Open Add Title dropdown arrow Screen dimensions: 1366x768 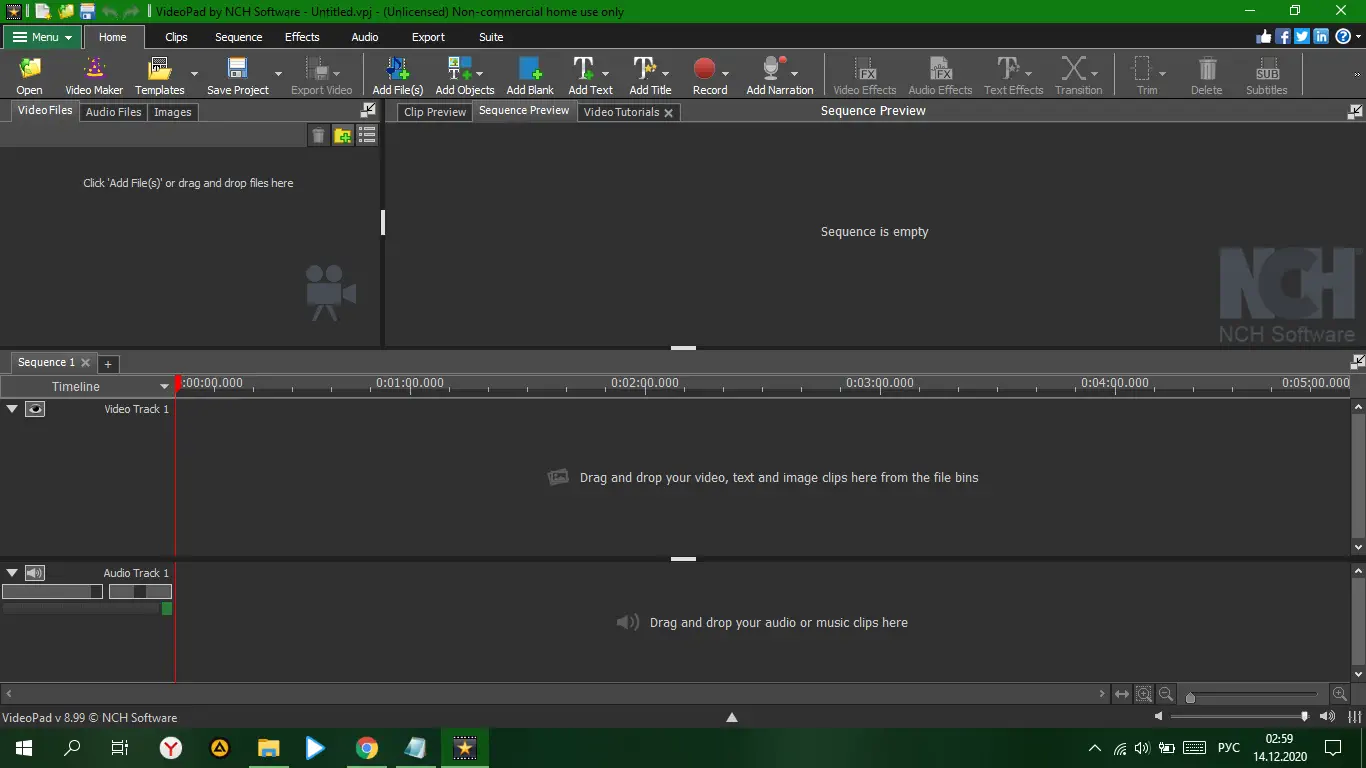(665, 74)
